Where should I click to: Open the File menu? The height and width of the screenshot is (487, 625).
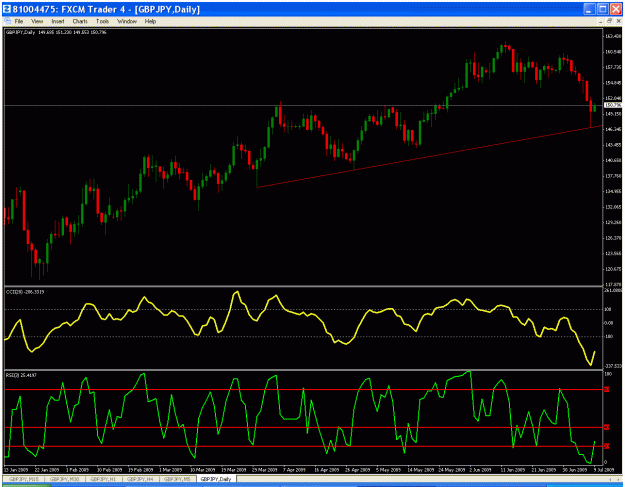[18, 21]
